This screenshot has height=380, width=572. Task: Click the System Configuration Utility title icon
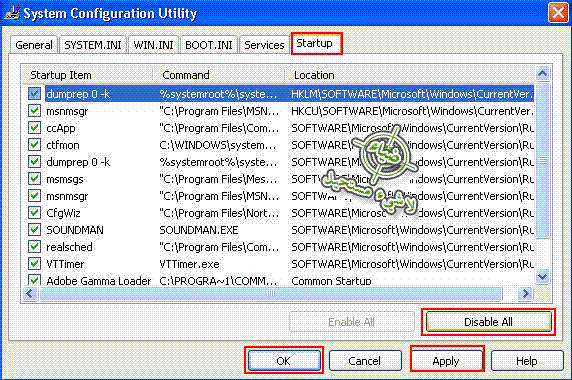tap(12, 12)
